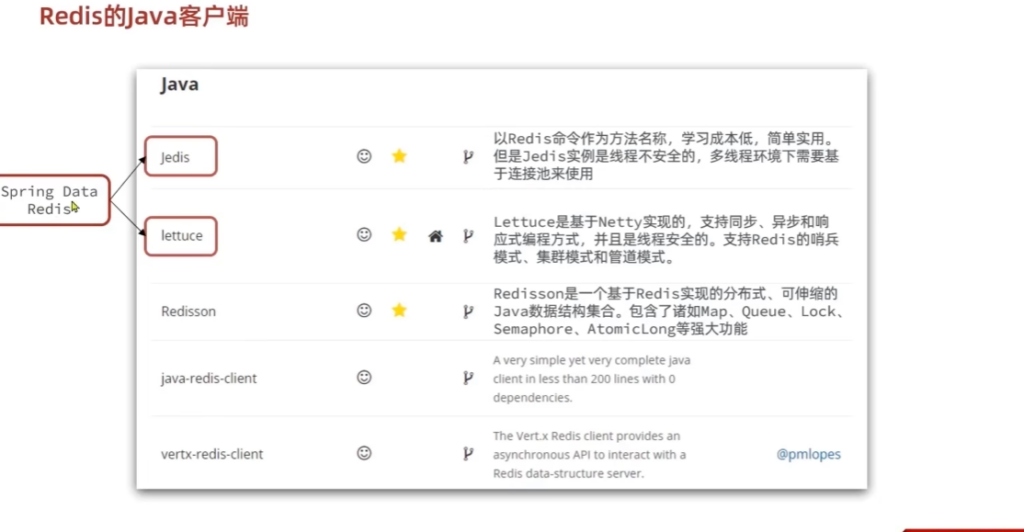
Task: Click the gold star next to Redisson
Action: [399, 311]
